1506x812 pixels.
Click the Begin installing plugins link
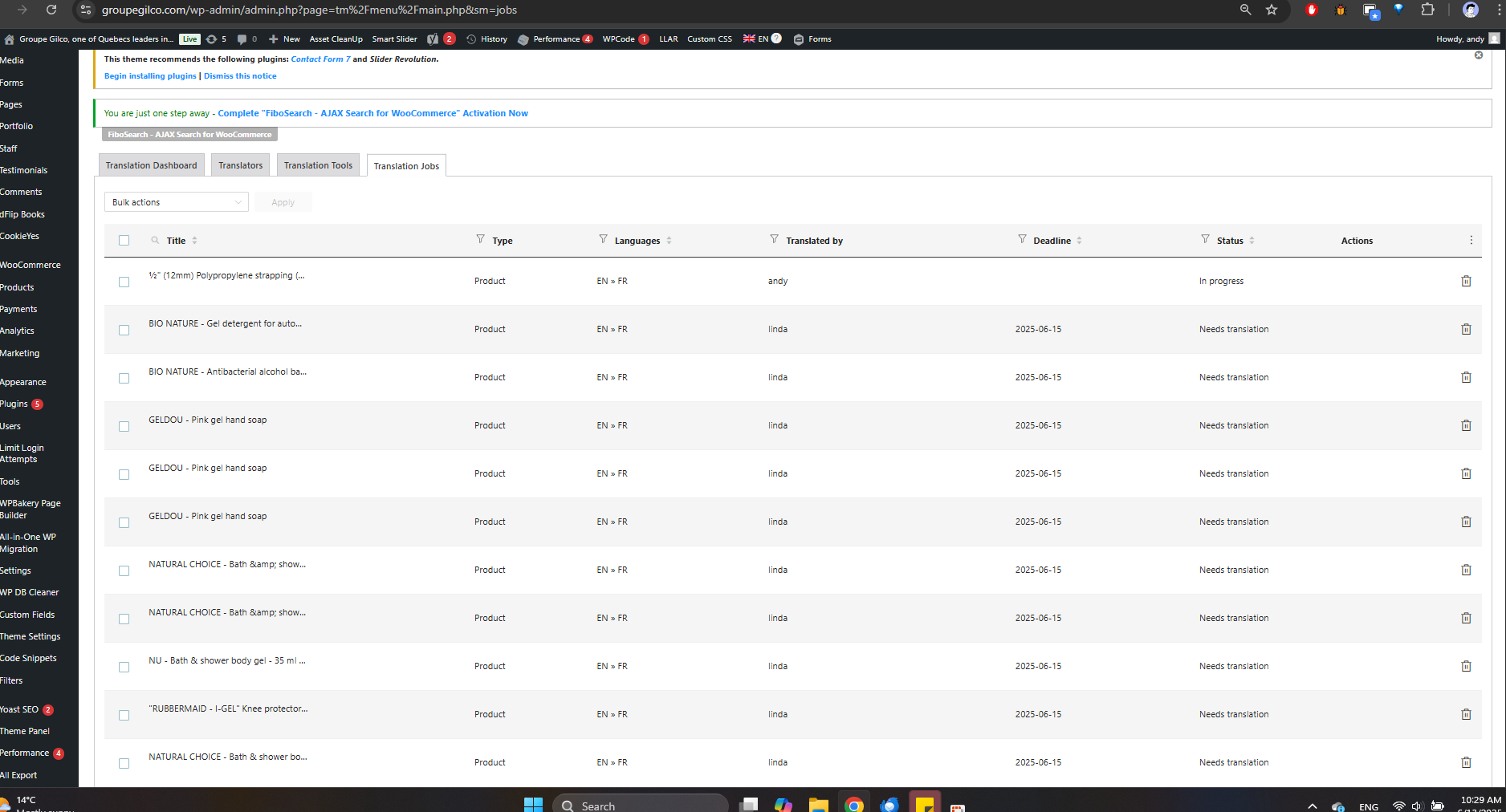tap(150, 76)
